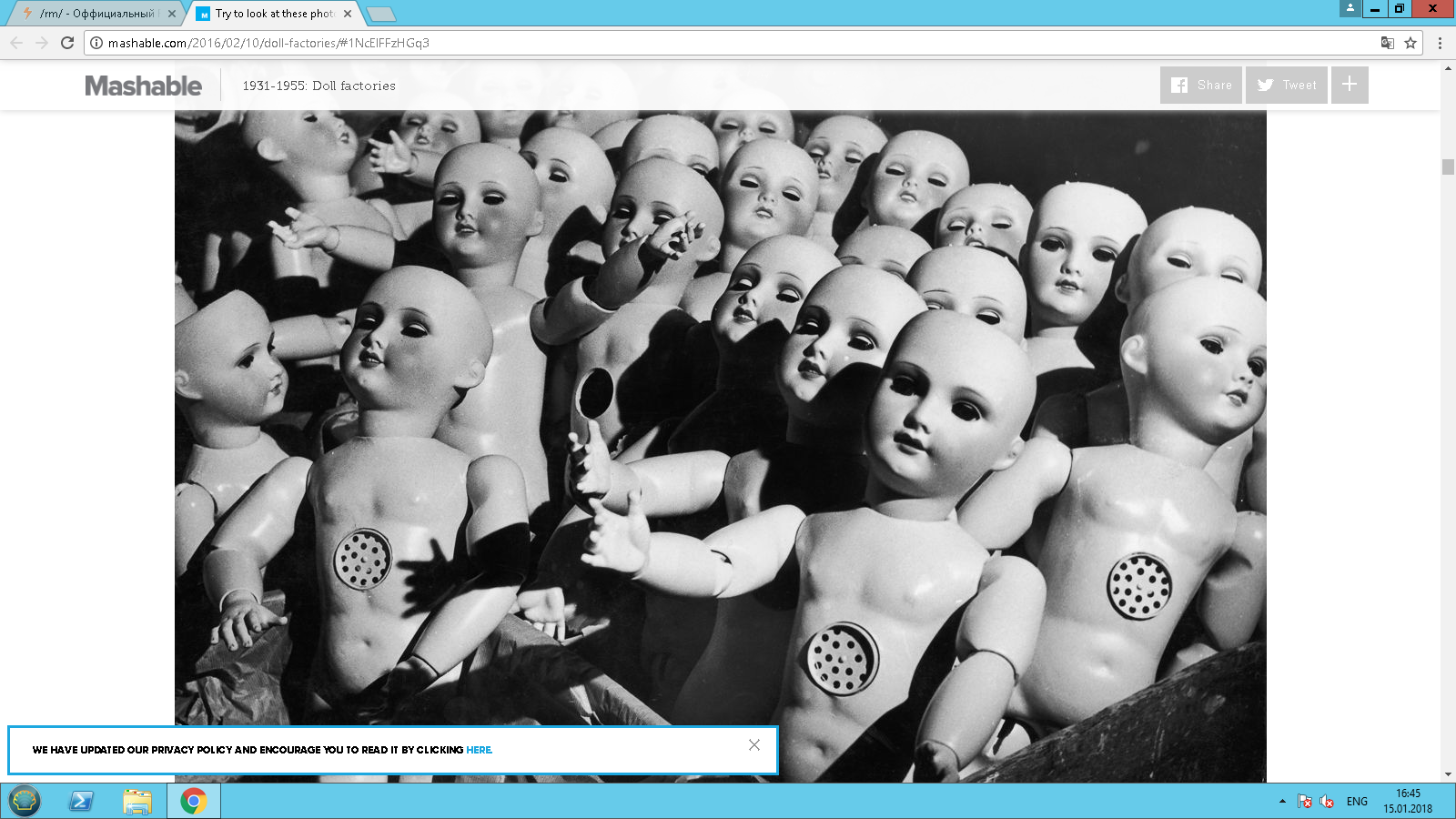
Task: Switch to the /rm/ Официальный tab
Action: tap(96, 14)
